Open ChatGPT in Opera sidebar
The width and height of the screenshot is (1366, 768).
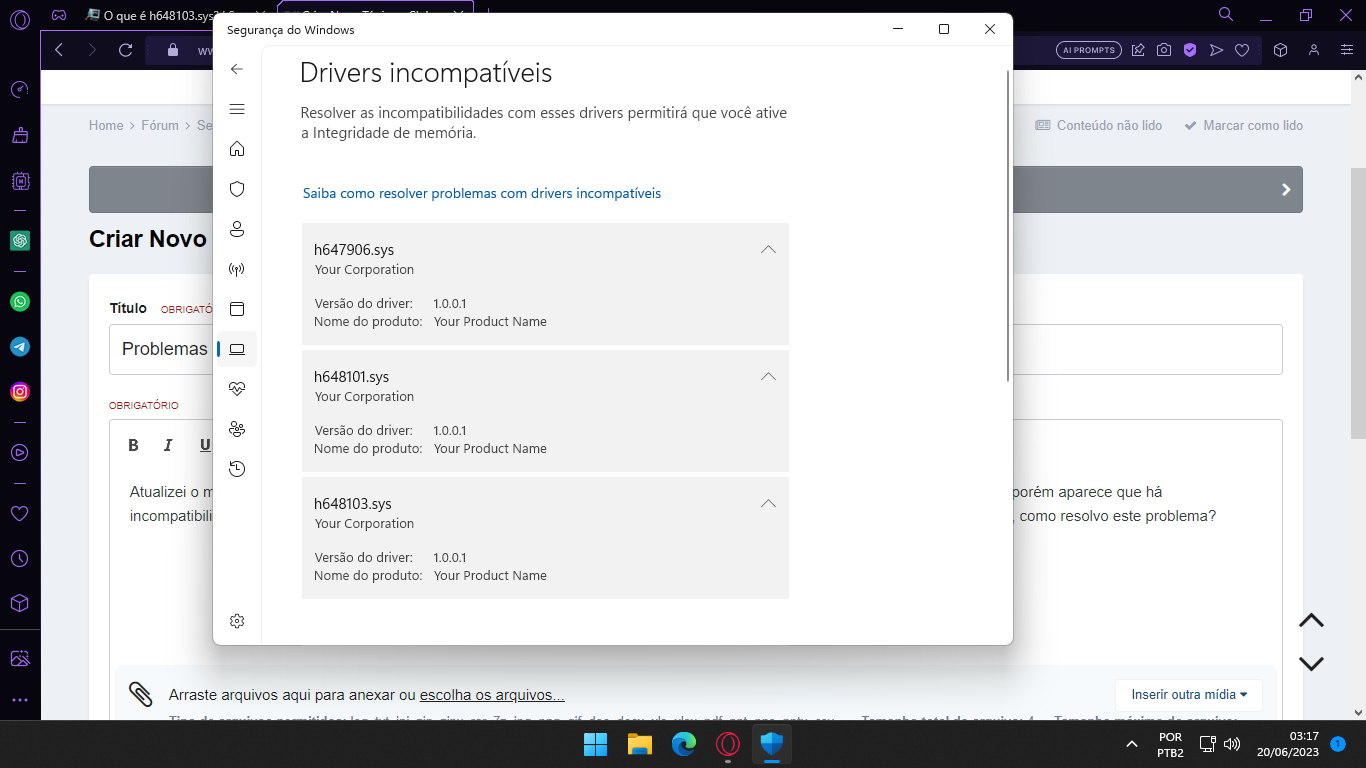[x=20, y=241]
